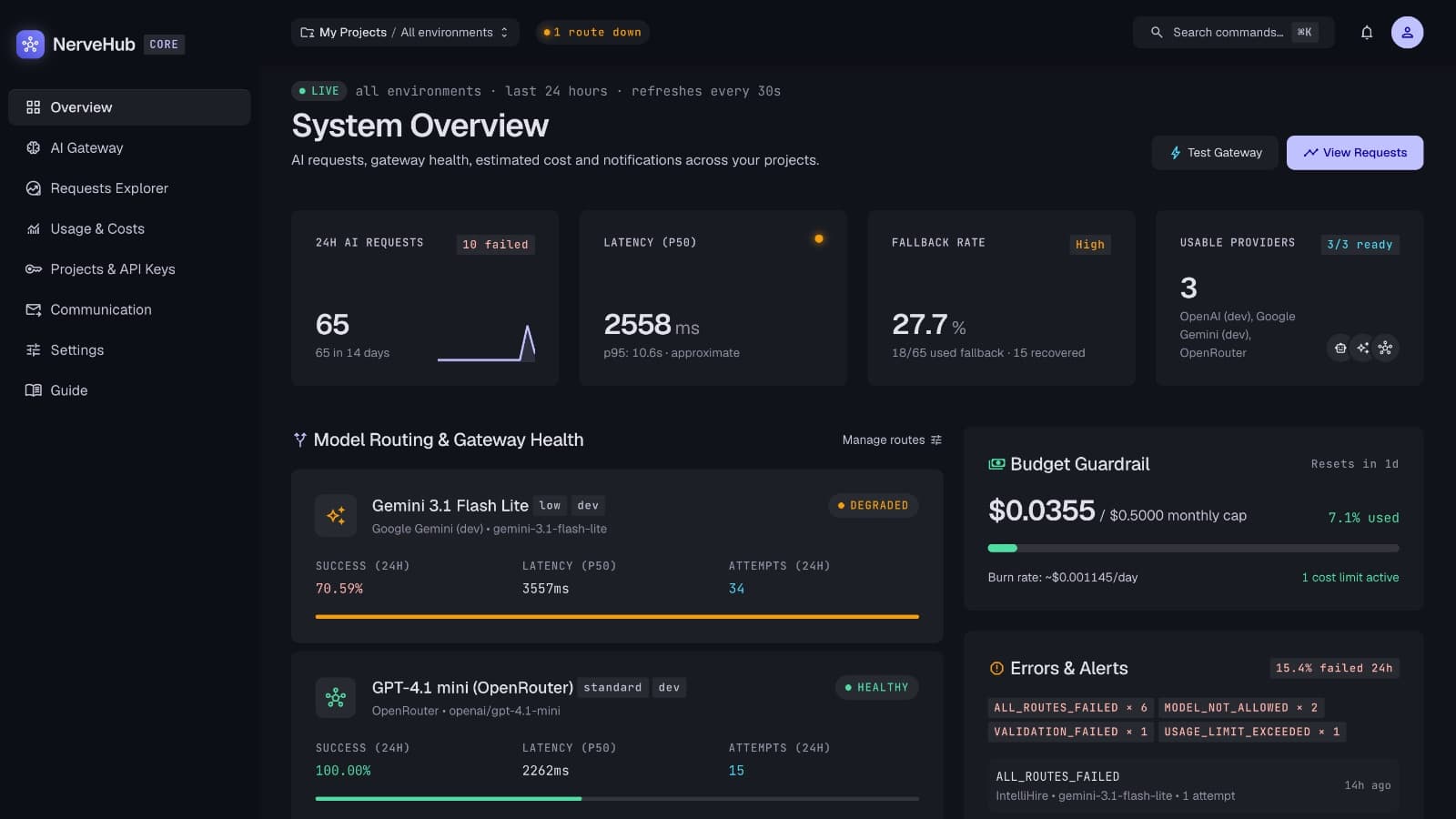Open Settings in sidebar

click(x=129, y=350)
